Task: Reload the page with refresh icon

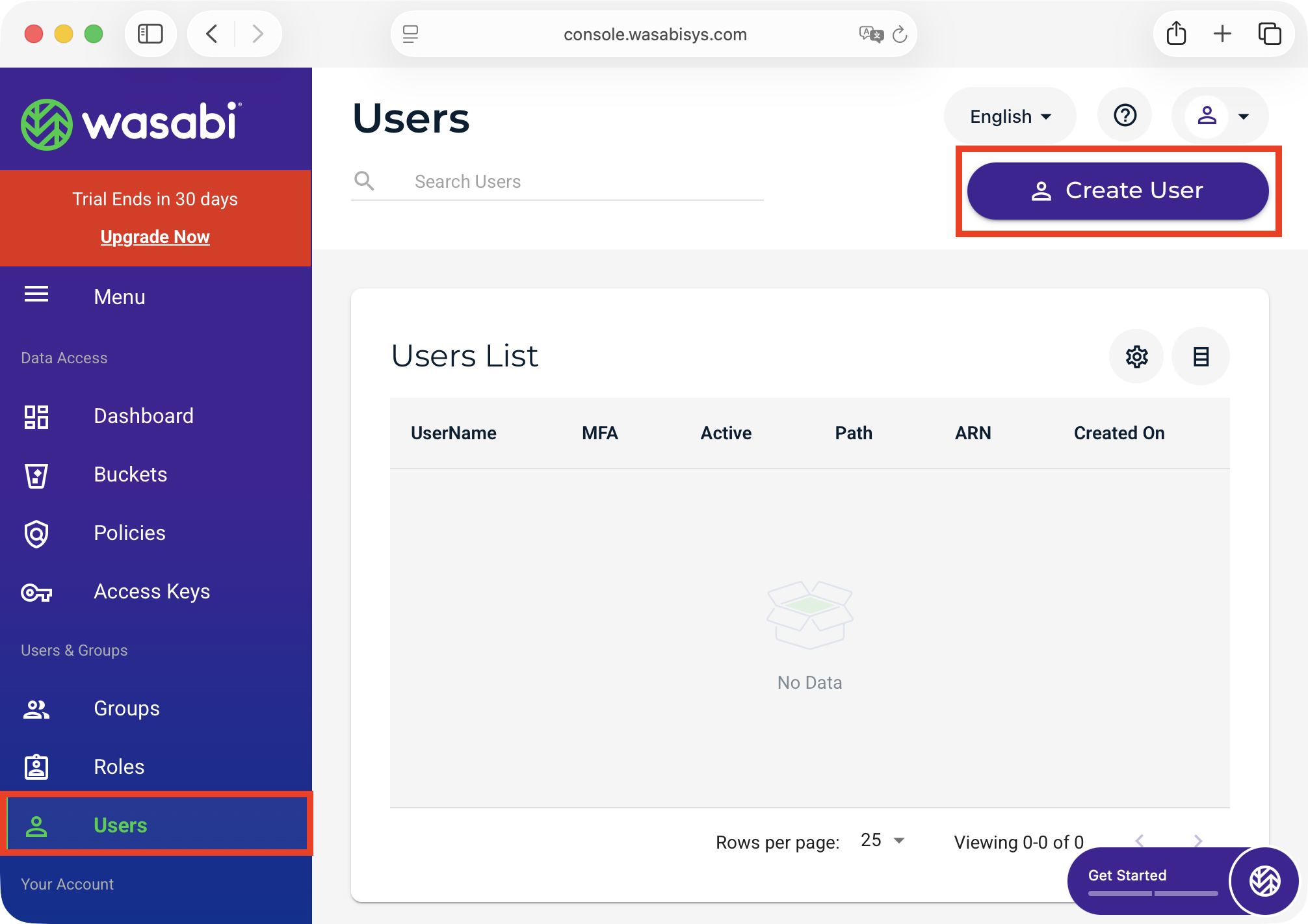Action: pyautogui.click(x=900, y=34)
